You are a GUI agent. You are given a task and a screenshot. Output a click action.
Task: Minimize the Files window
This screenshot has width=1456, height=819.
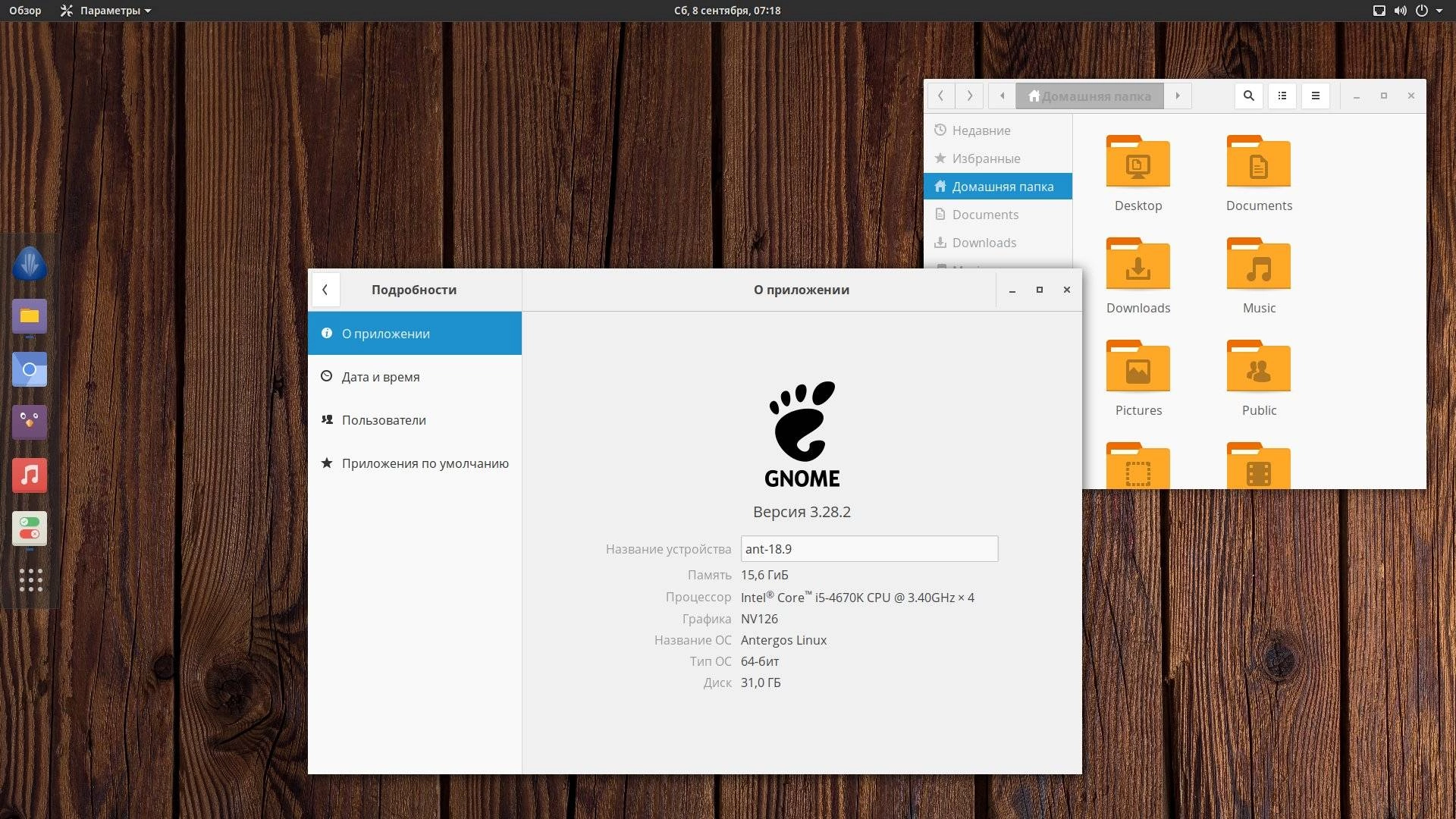(1357, 96)
